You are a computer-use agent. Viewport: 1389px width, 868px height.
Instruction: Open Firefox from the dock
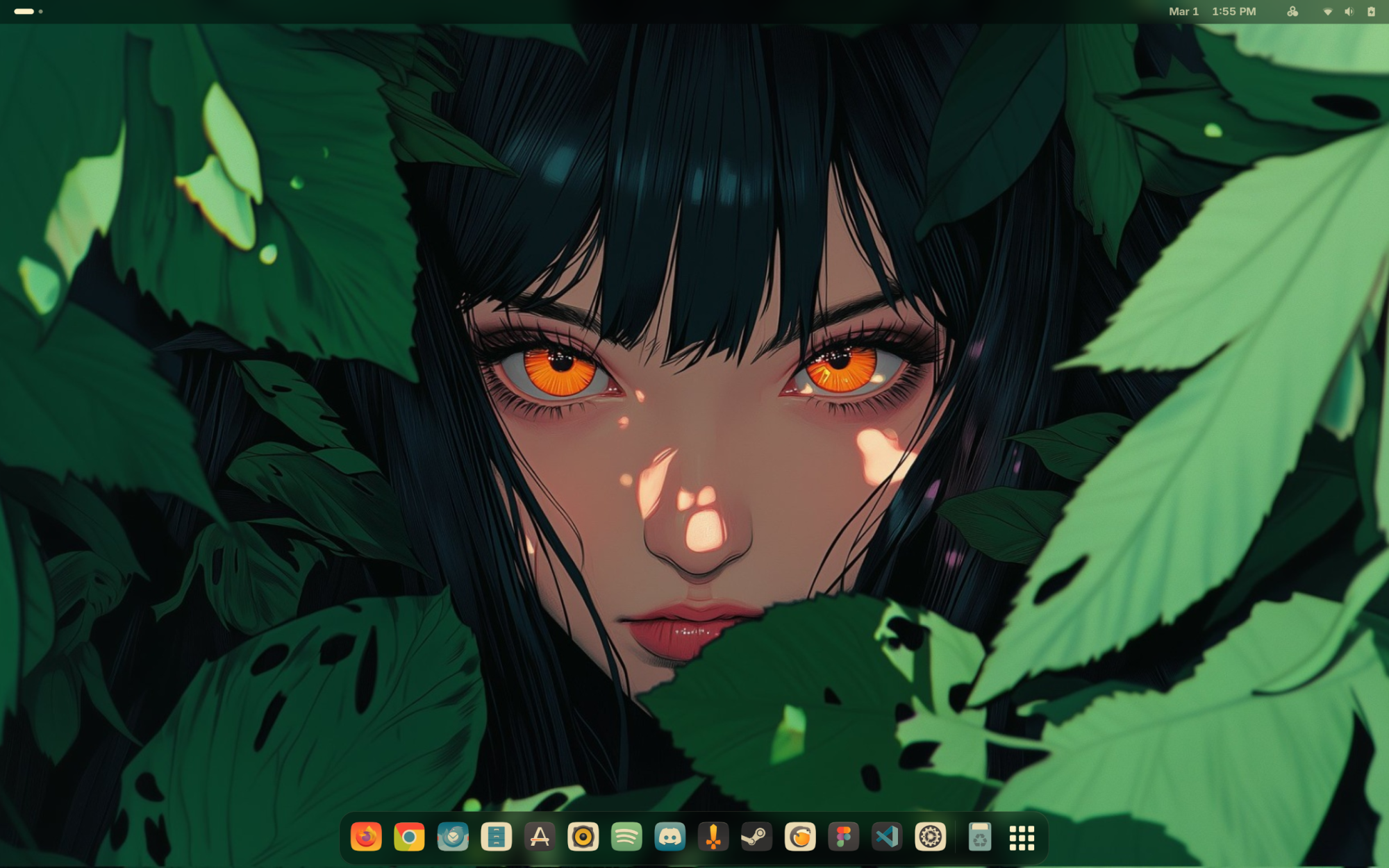click(366, 837)
